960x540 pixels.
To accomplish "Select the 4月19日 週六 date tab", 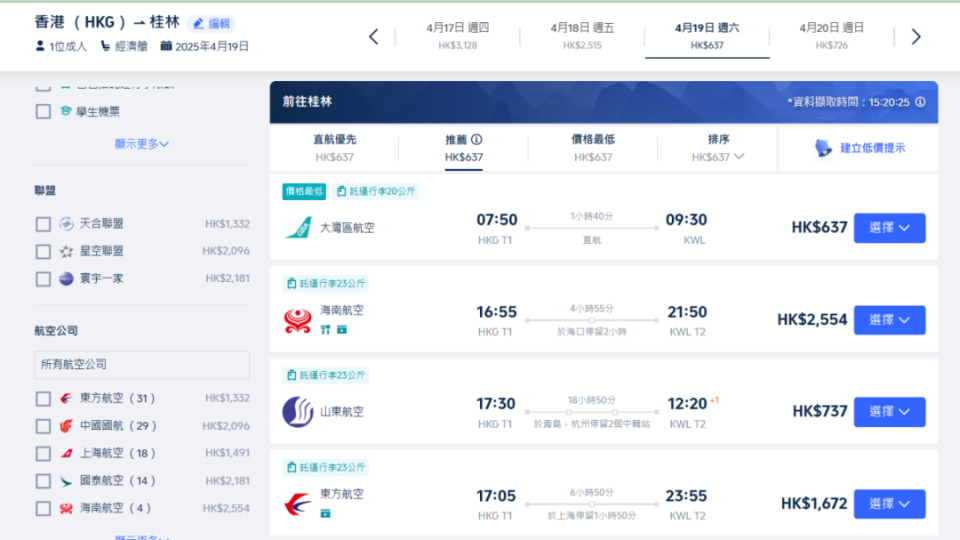I will tap(707, 36).
